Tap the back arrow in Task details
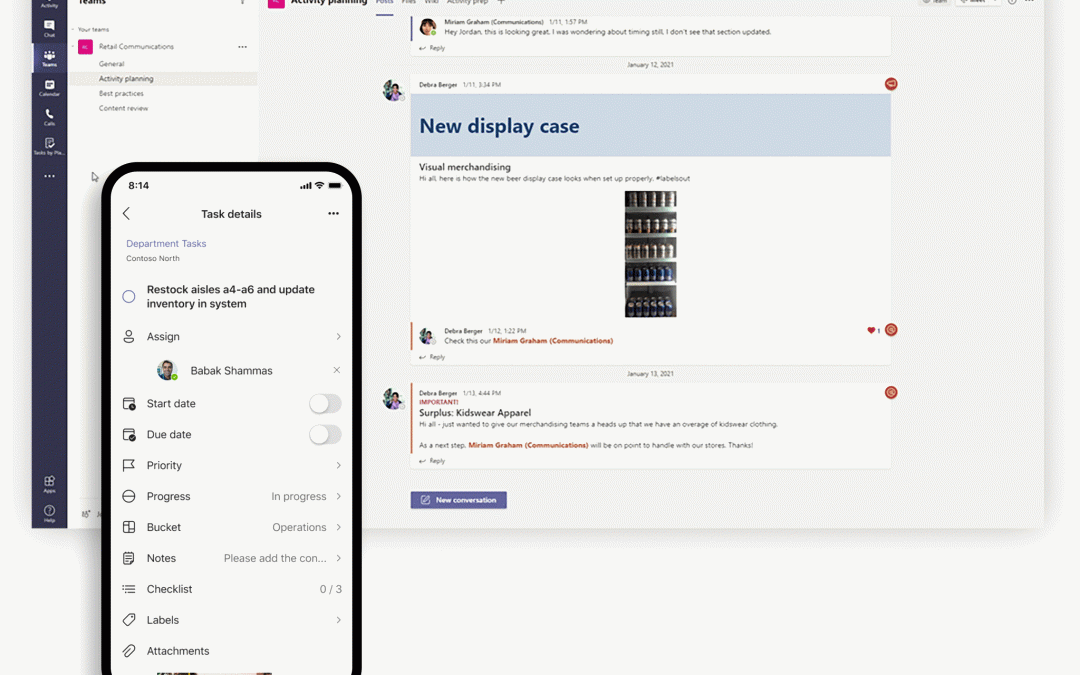Image resolution: width=1080 pixels, height=675 pixels. (x=127, y=214)
